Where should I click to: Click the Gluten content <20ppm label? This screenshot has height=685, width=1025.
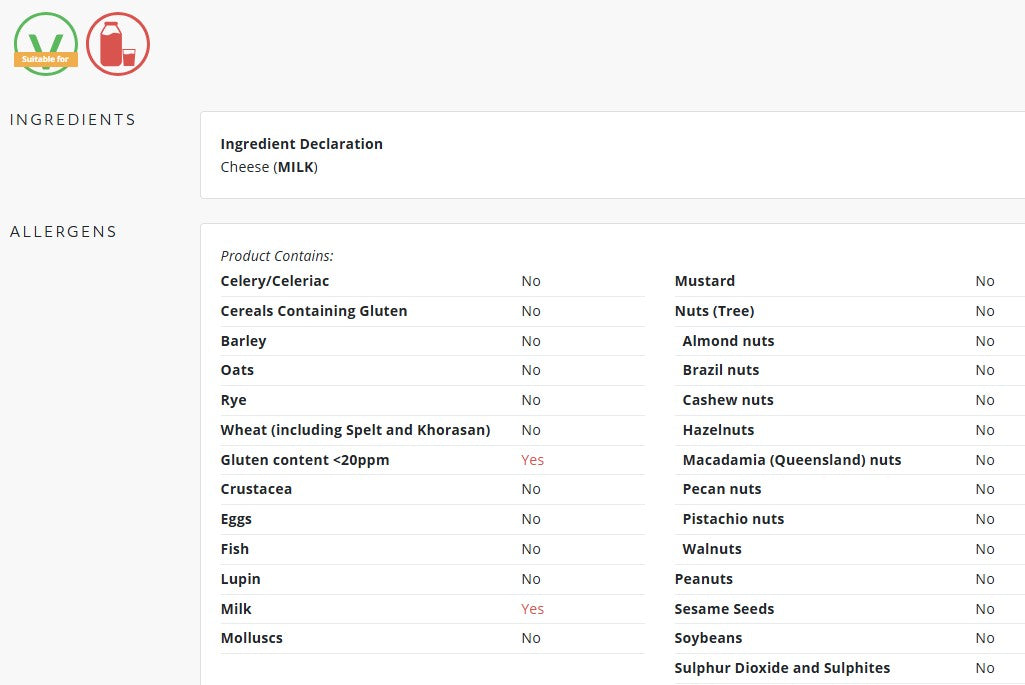305,460
